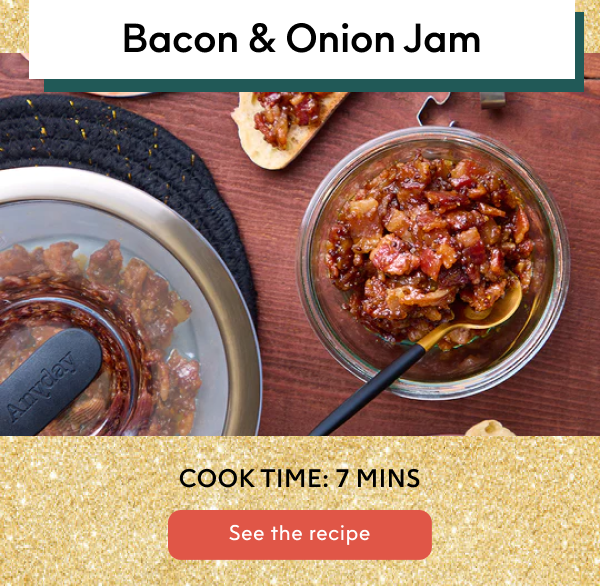600x586 pixels.
Task: Open the Bacon & Onion Jam title
Action: pos(301,39)
